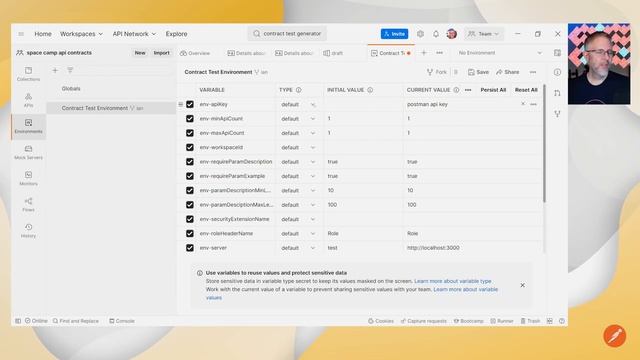Switch to the Contract Test tab
Viewport: 640px width, 360px height.
pos(391,53)
